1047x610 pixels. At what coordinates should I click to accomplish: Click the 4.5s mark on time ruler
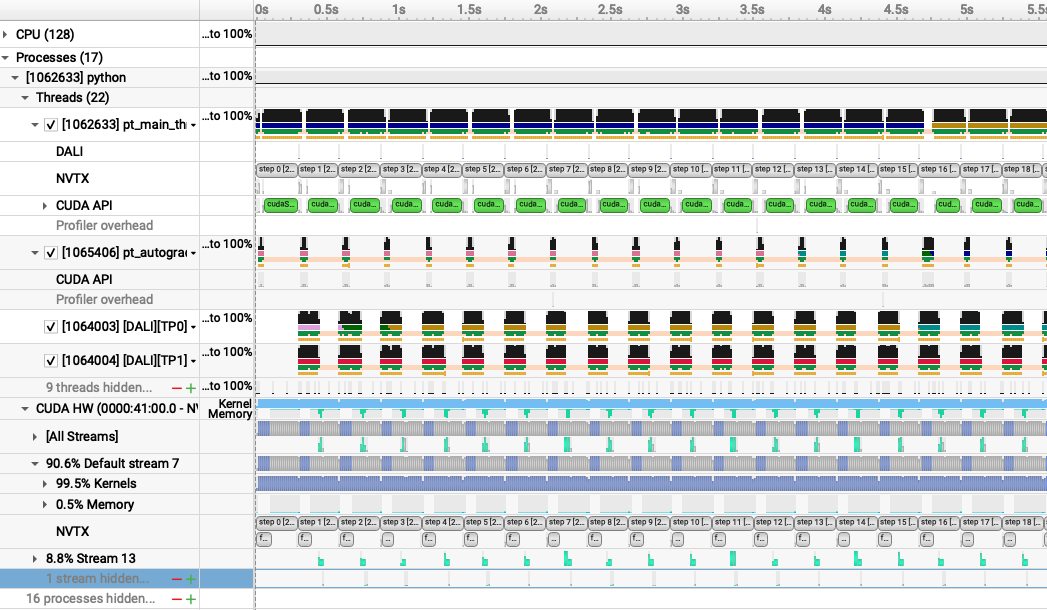[x=896, y=9]
